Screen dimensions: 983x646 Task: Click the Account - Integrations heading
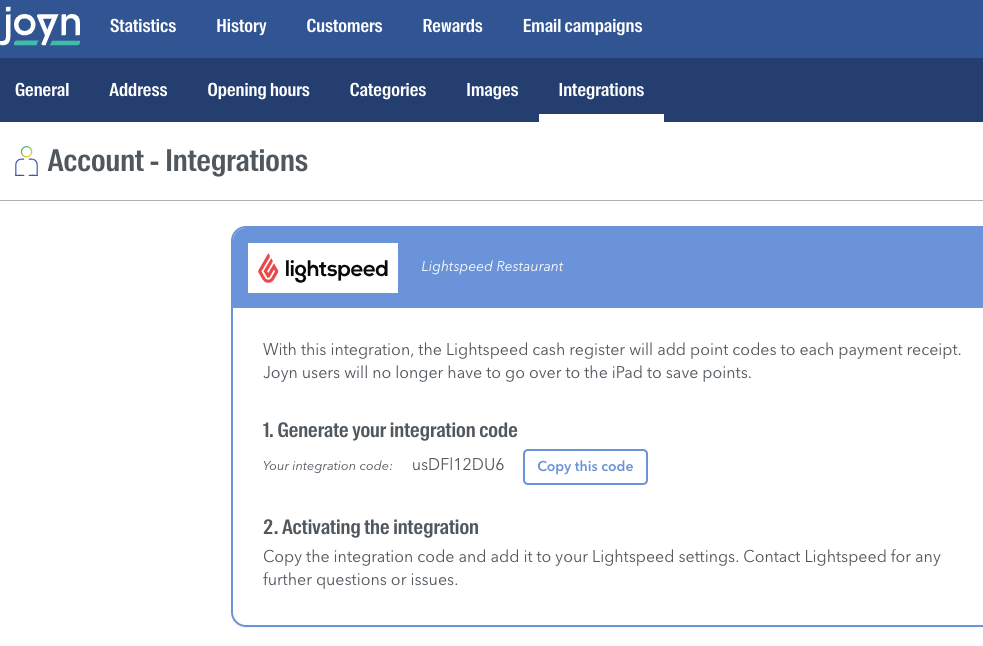(177, 161)
